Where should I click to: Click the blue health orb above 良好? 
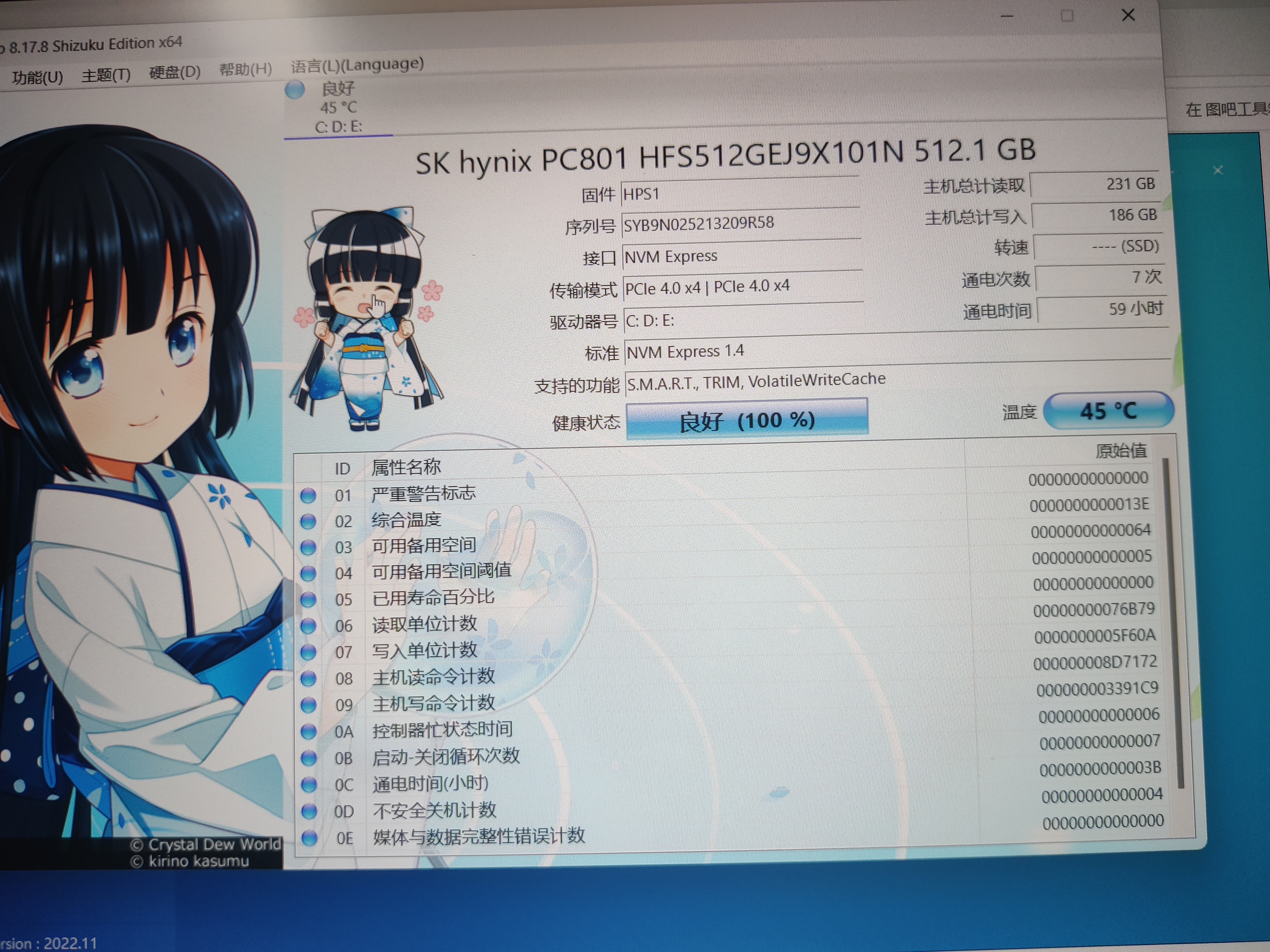[x=295, y=90]
